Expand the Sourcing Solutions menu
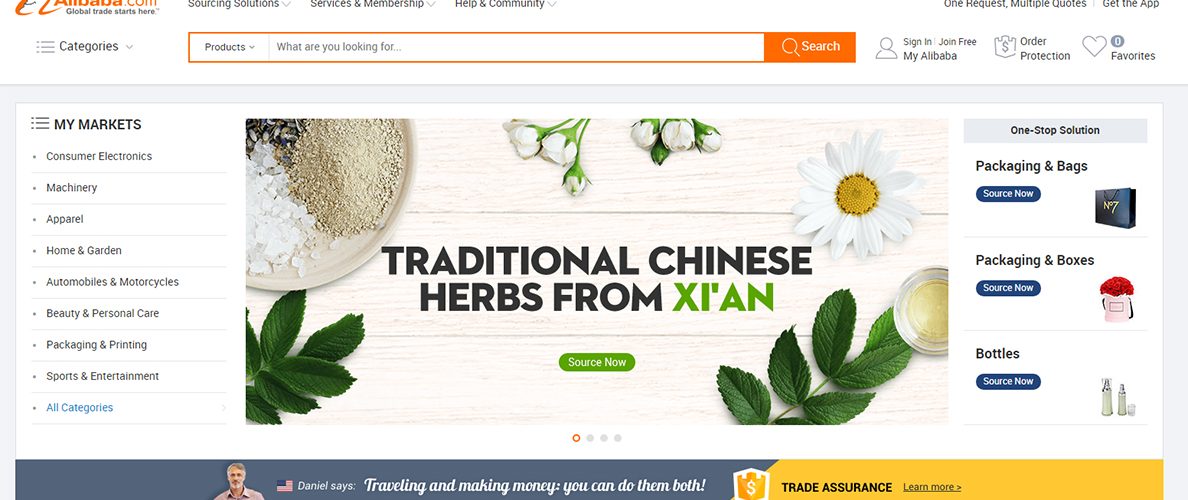1188x500 pixels. coord(239,4)
